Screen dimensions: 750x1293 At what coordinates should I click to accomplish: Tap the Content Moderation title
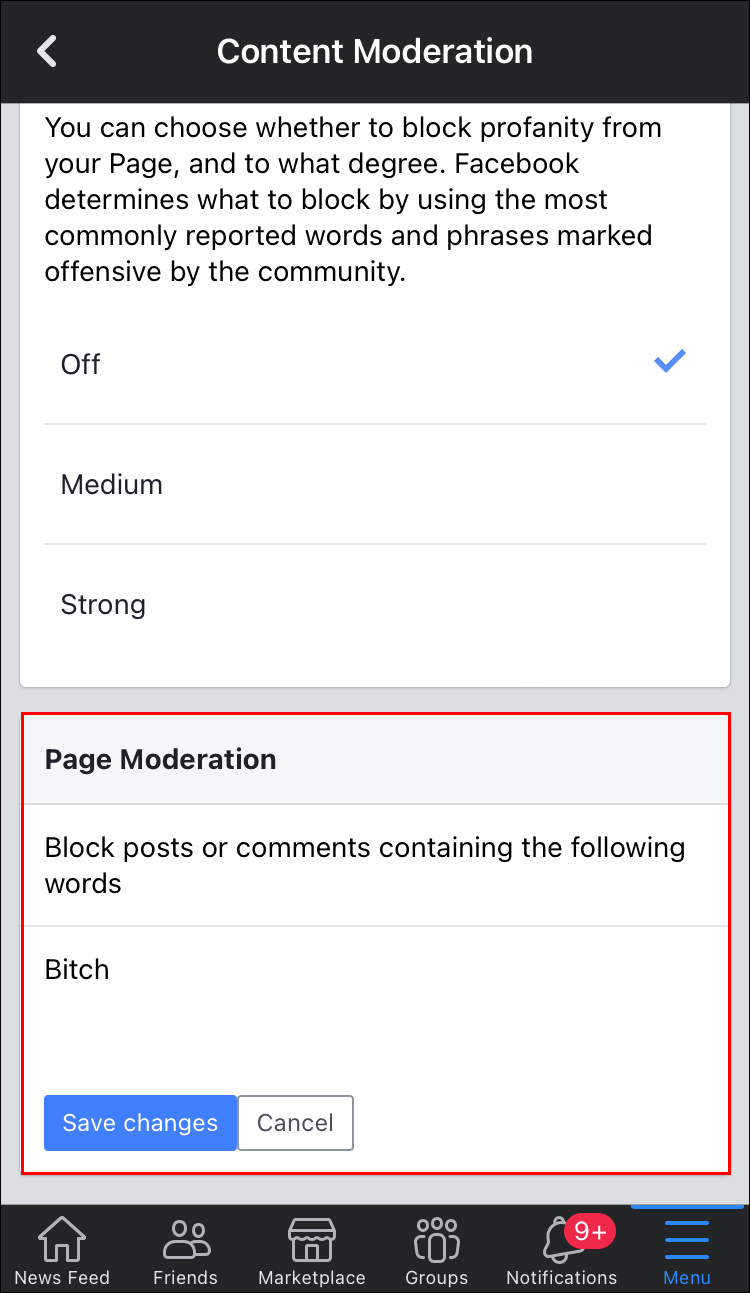point(375,51)
